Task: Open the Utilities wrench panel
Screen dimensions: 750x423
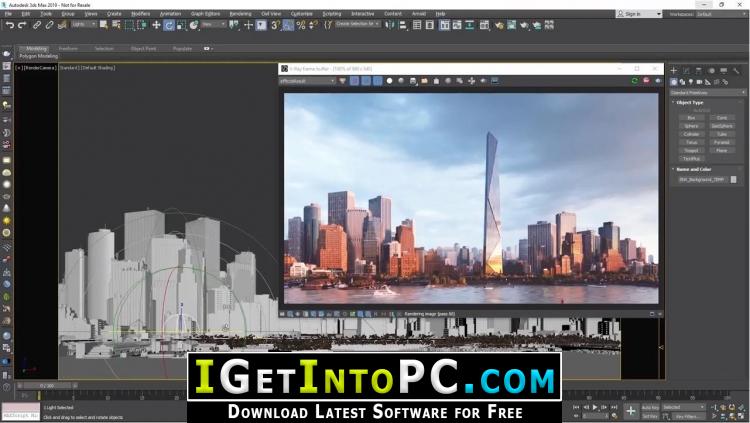Action: pos(736,70)
